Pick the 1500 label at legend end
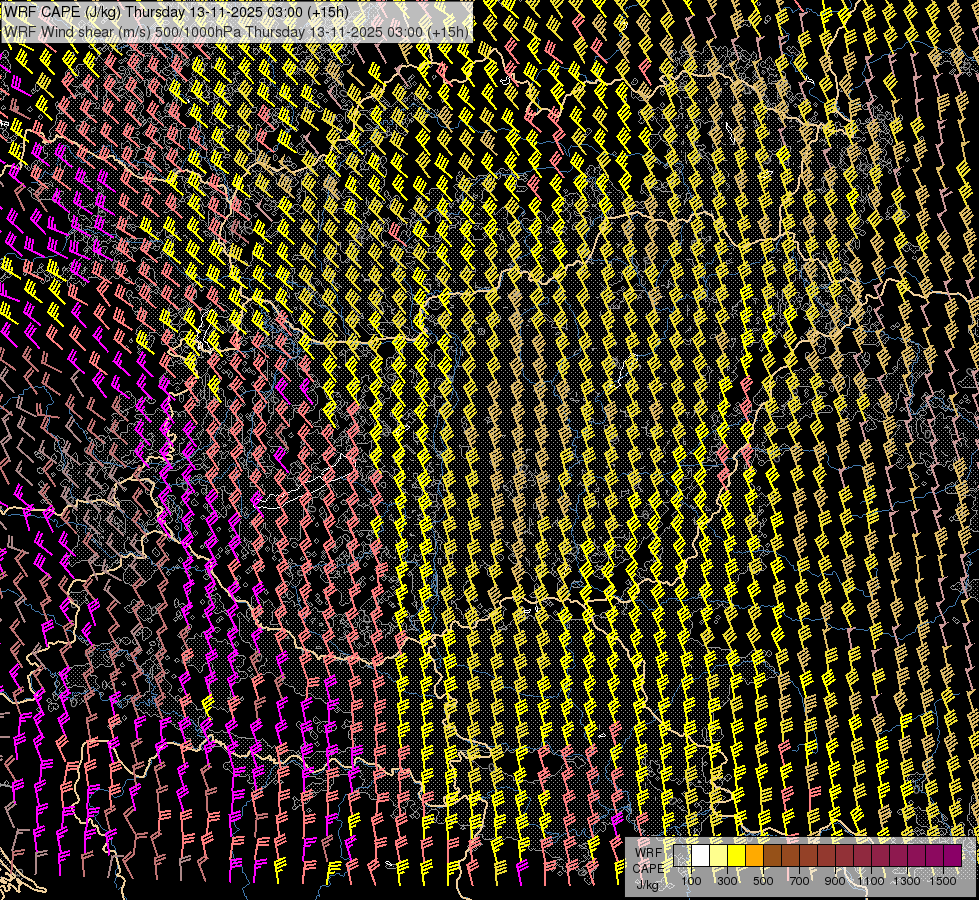The width and height of the screenshot is (979, 900). pyautogui.click(x=942, y=881)
